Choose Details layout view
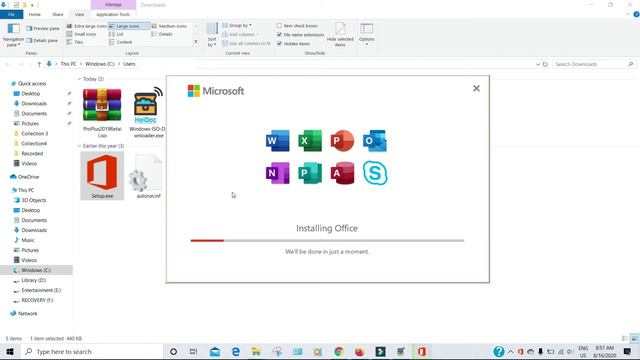The width and height of the screenshot is (640, 360). pos(162,34)
